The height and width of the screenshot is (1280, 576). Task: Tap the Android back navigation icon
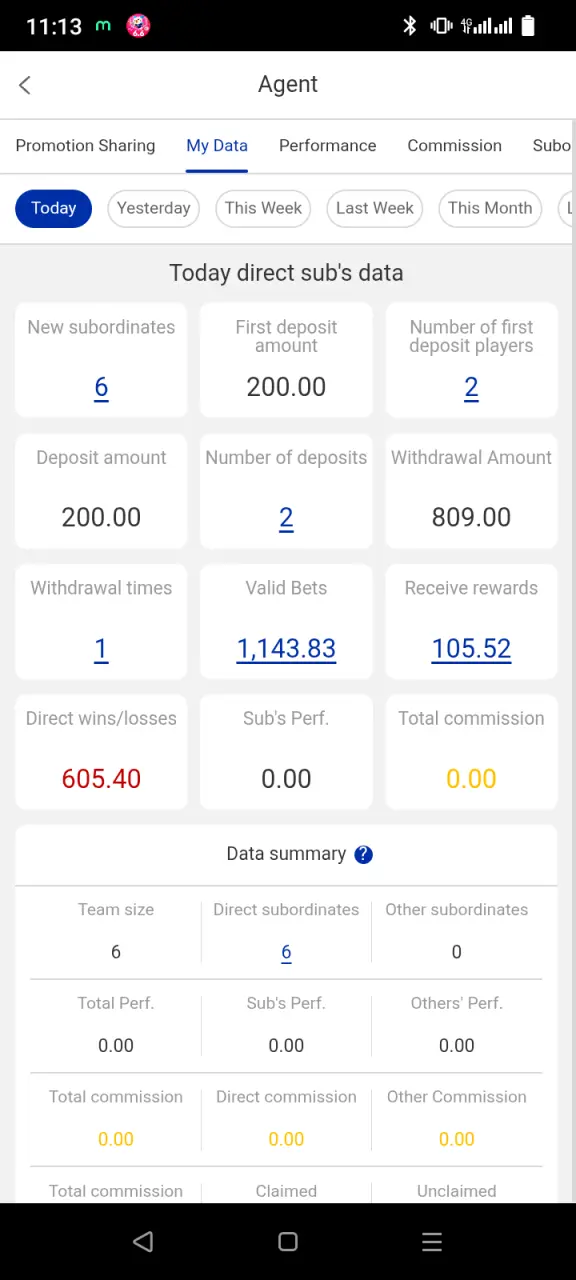pyautogui.click(x=143, y=1241)
